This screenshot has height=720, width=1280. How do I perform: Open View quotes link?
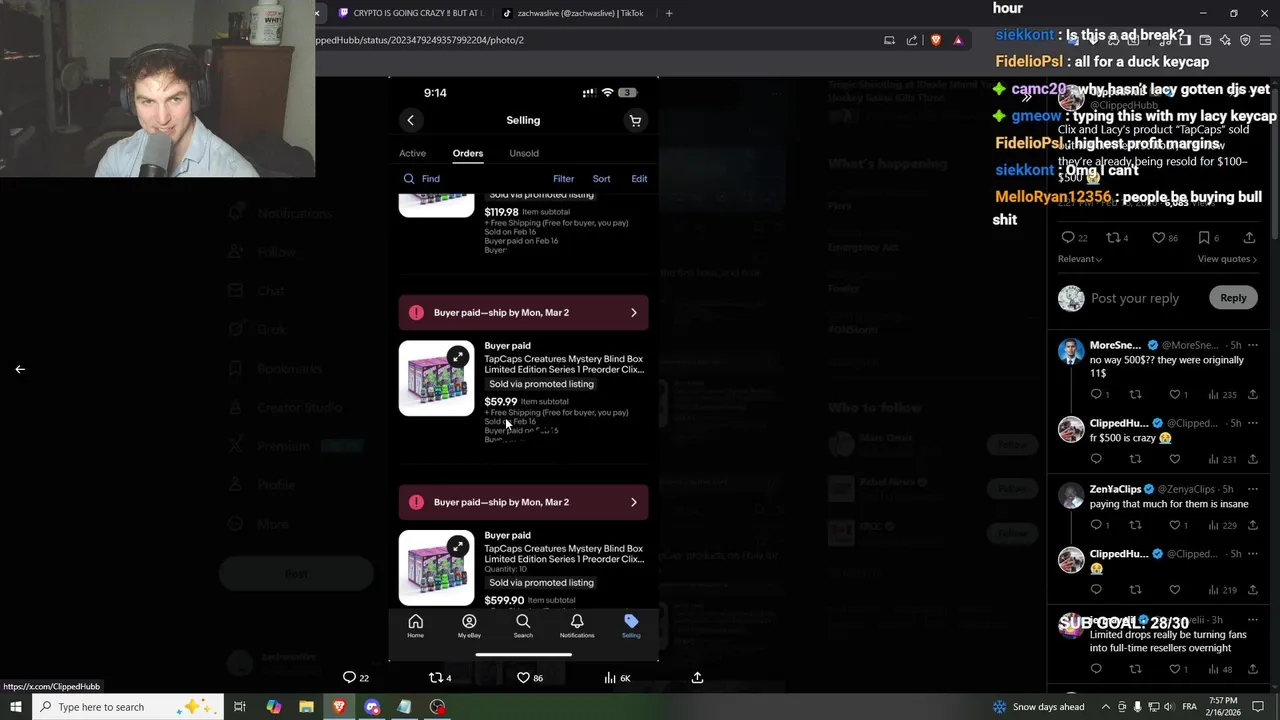pos(1227,259)
